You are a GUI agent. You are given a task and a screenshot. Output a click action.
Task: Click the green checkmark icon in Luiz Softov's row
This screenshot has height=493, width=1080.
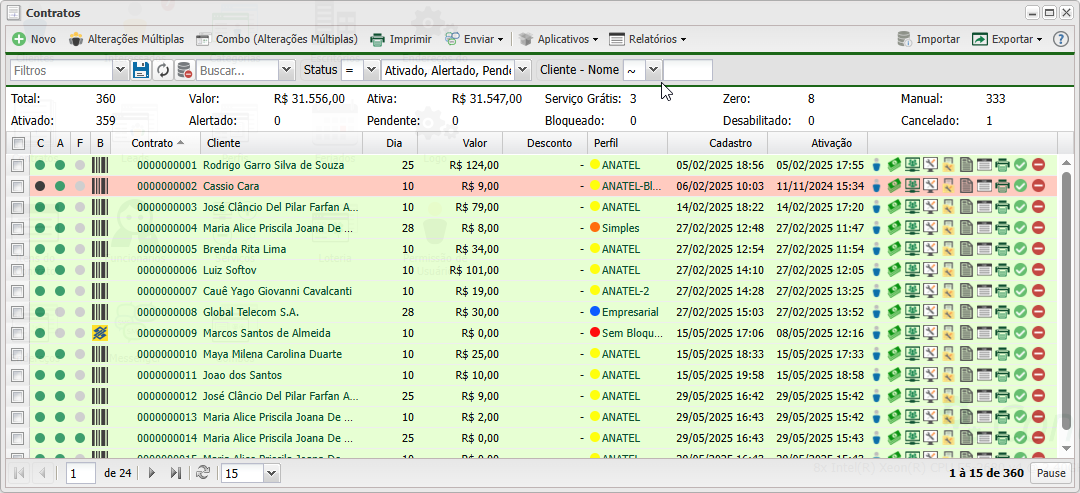point(1020,270)
